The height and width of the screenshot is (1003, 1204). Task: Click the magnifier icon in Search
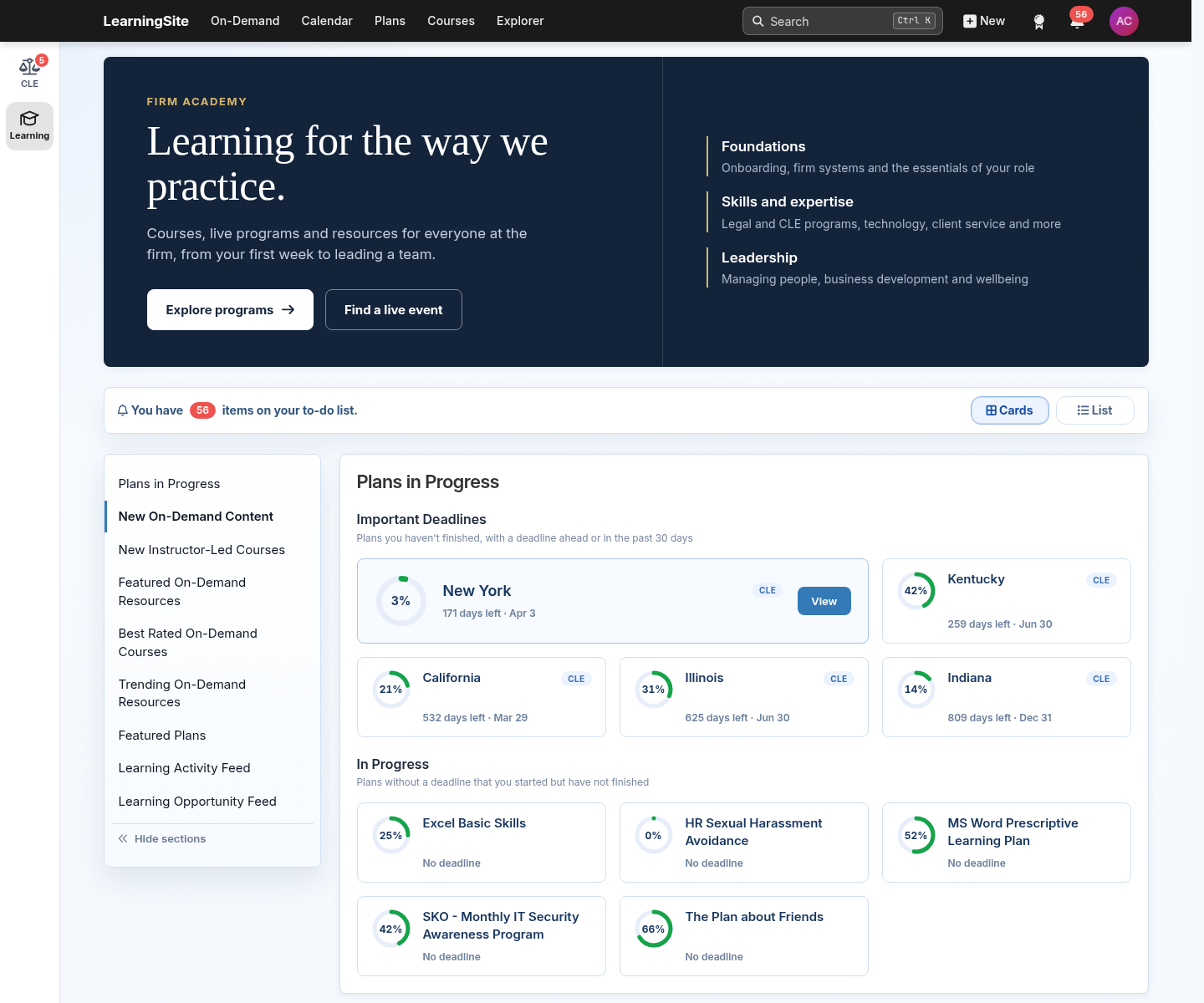(758, 21)
